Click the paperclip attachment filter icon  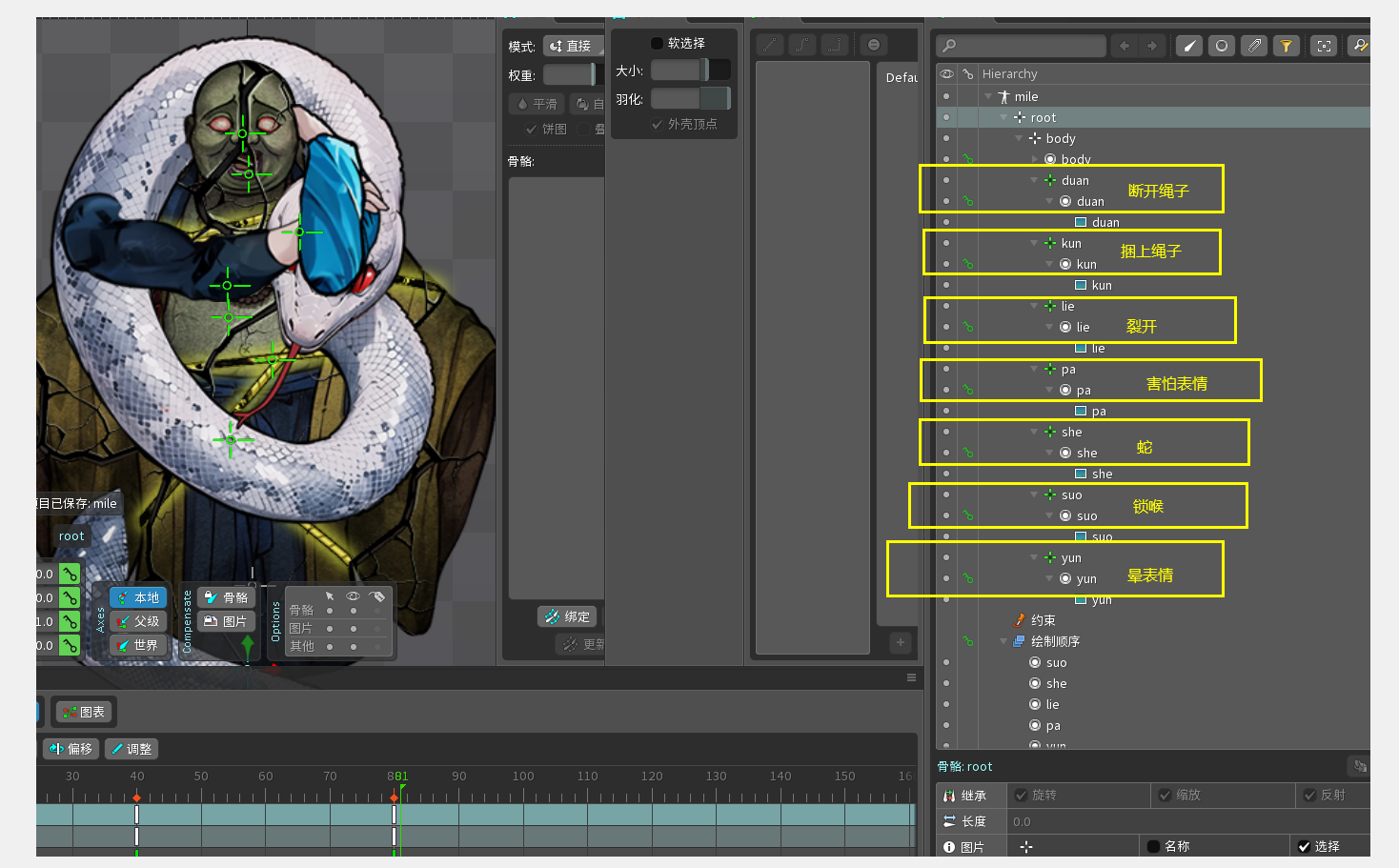(1254, 46)
